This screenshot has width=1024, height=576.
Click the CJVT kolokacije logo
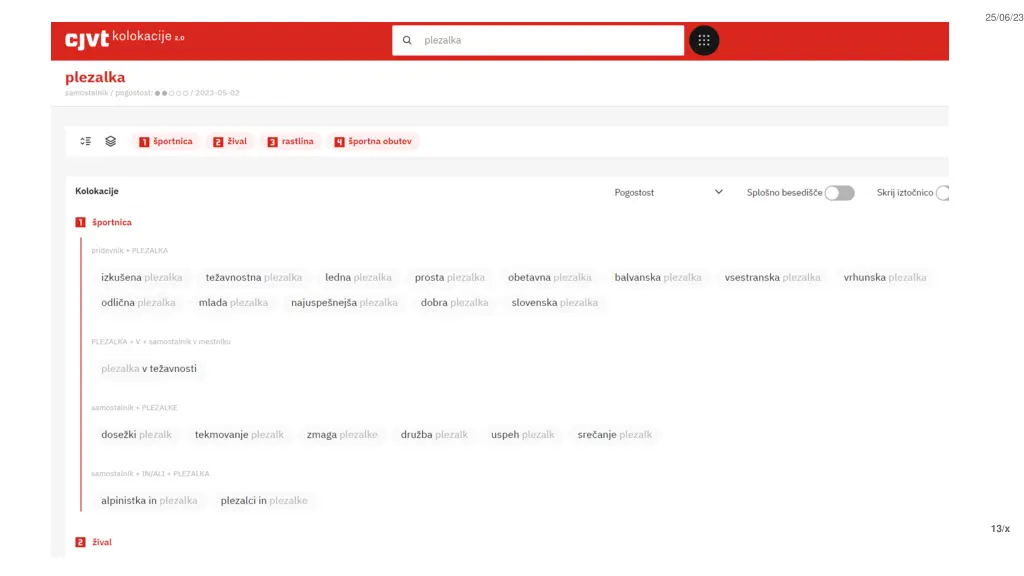coord(125,39)
